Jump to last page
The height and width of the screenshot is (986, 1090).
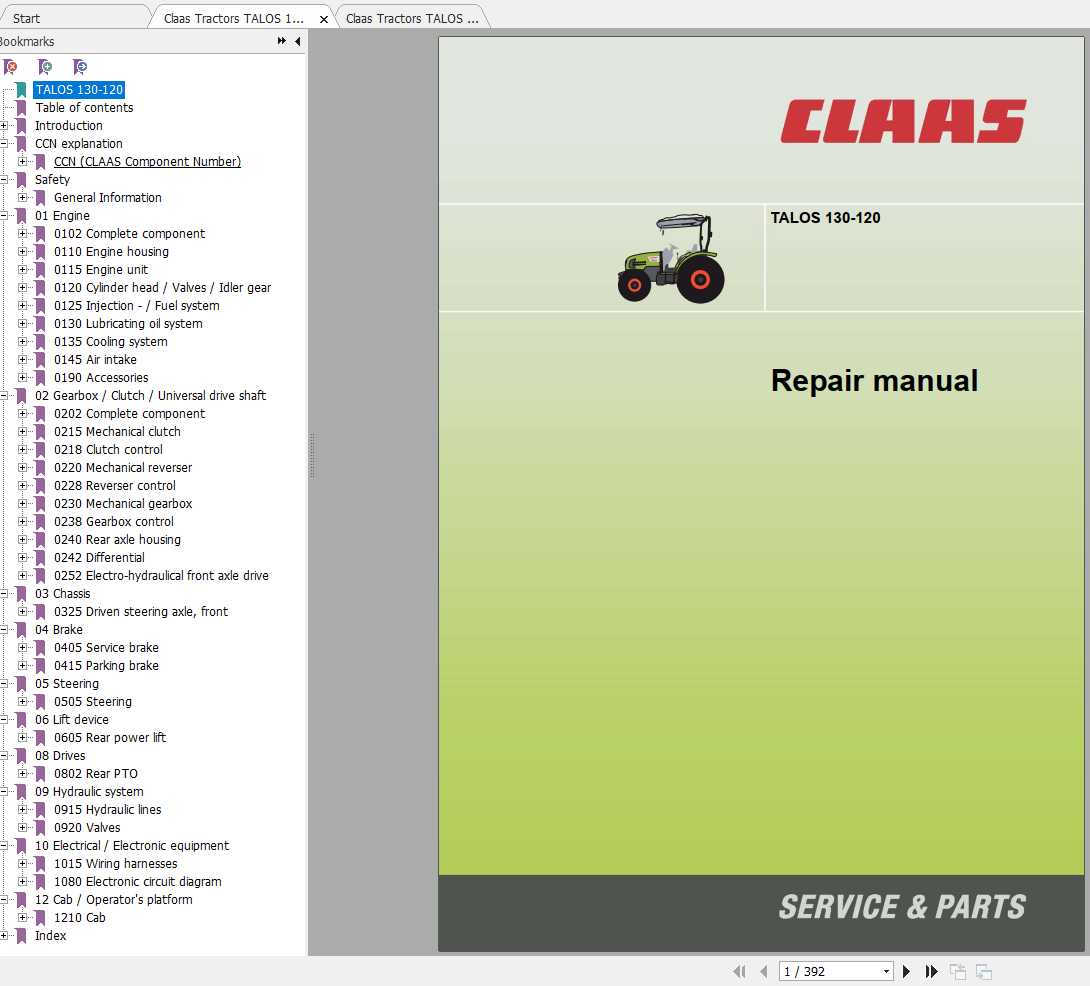[x=932, y=971]
